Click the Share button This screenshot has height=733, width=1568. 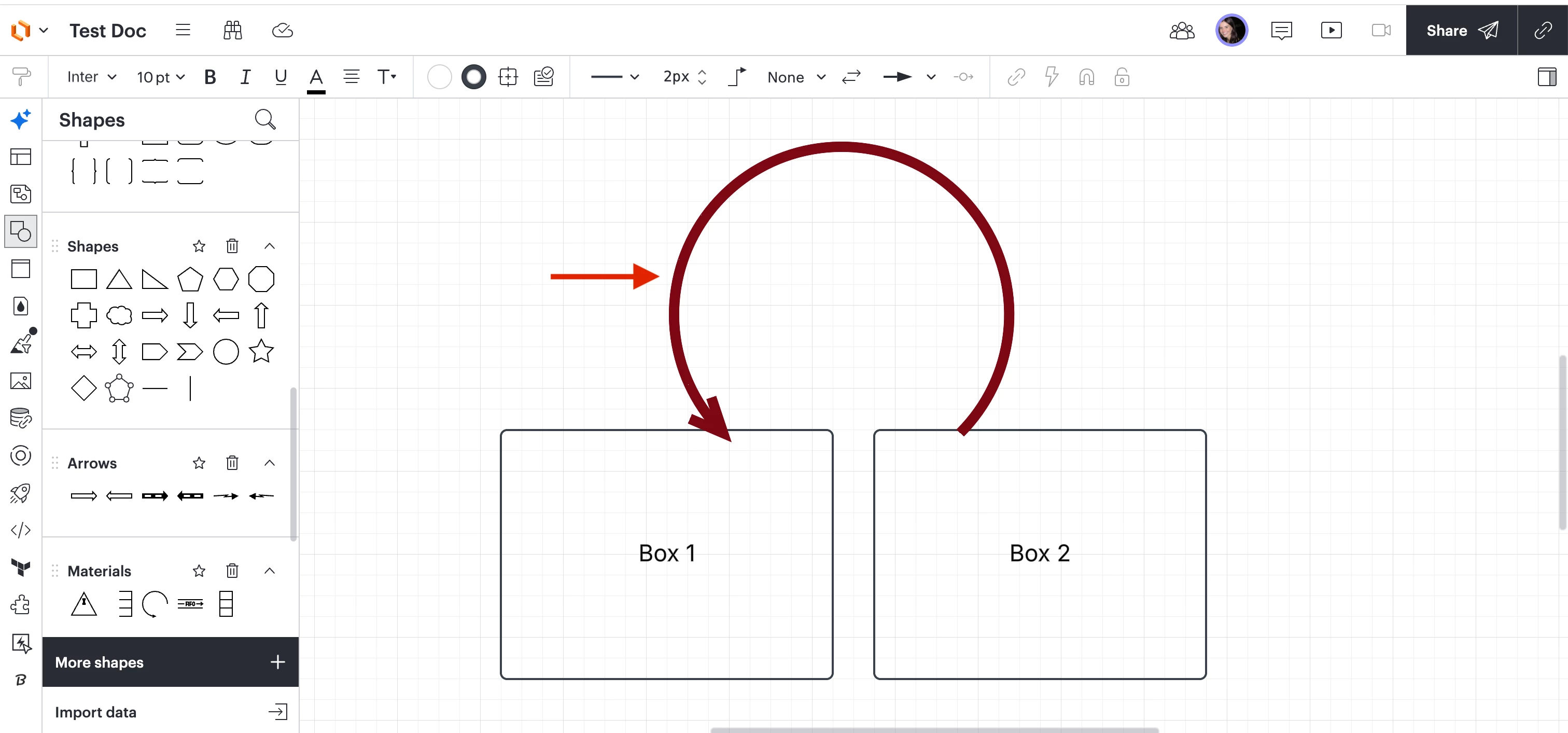[1462, 31]
